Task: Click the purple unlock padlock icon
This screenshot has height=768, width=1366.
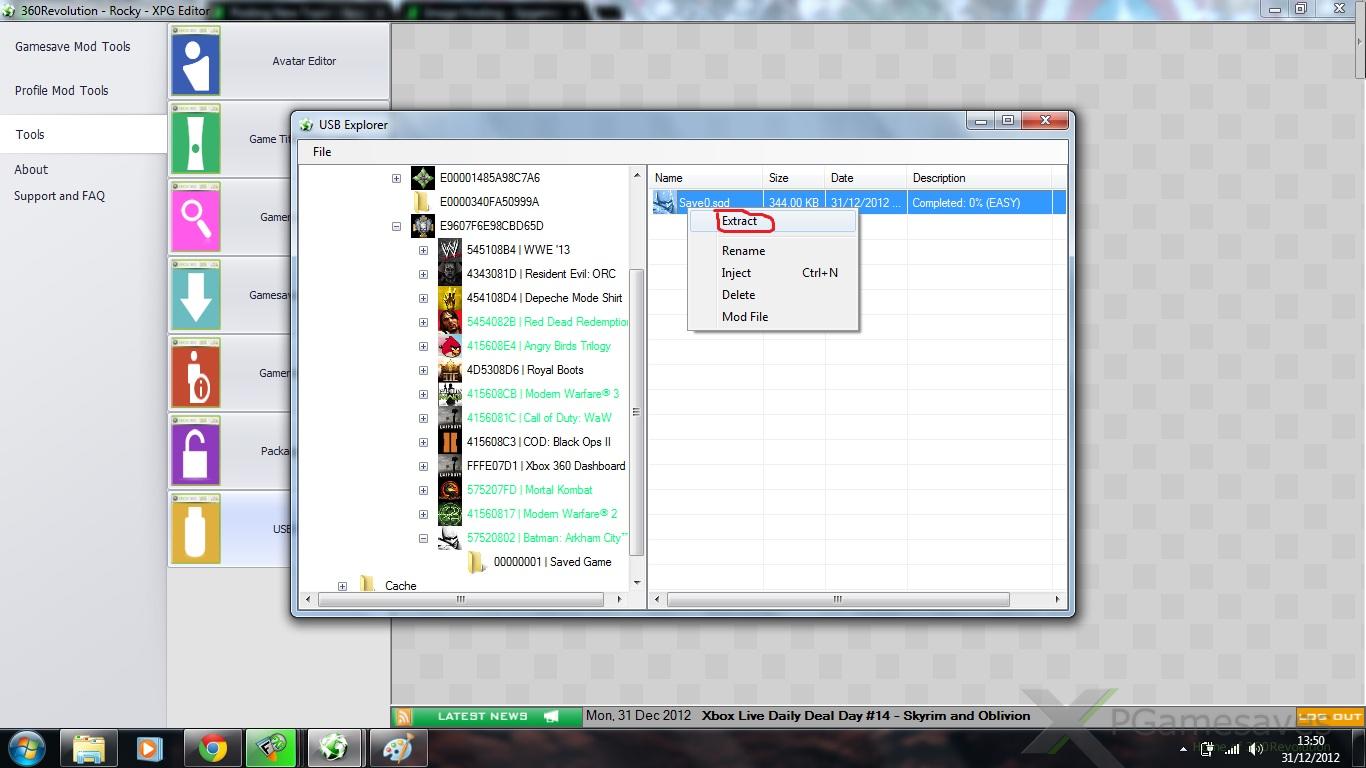Action: pyautogui.click(x=195, y=451)
